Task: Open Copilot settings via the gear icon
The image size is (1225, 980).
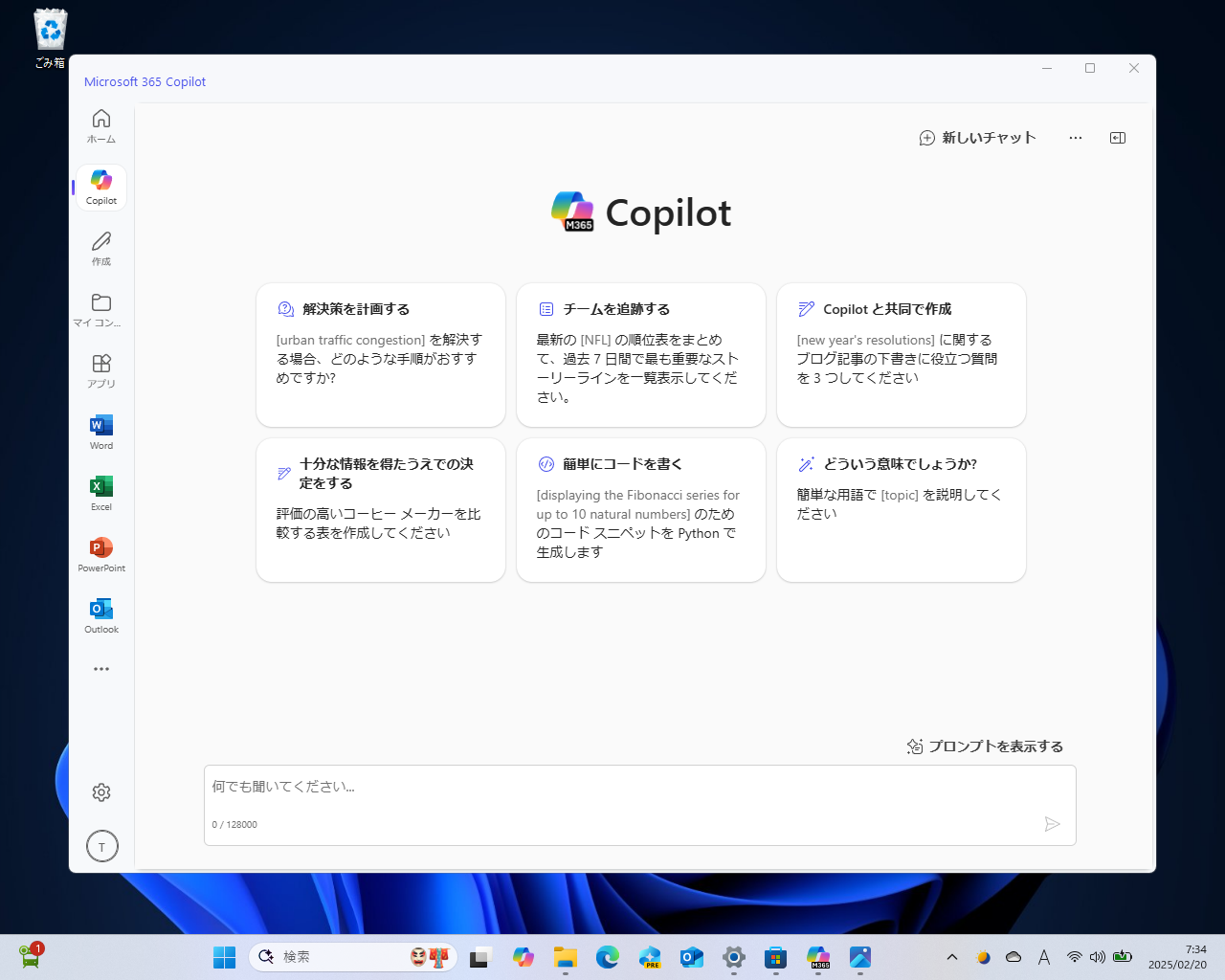Action: pos(101,792)
